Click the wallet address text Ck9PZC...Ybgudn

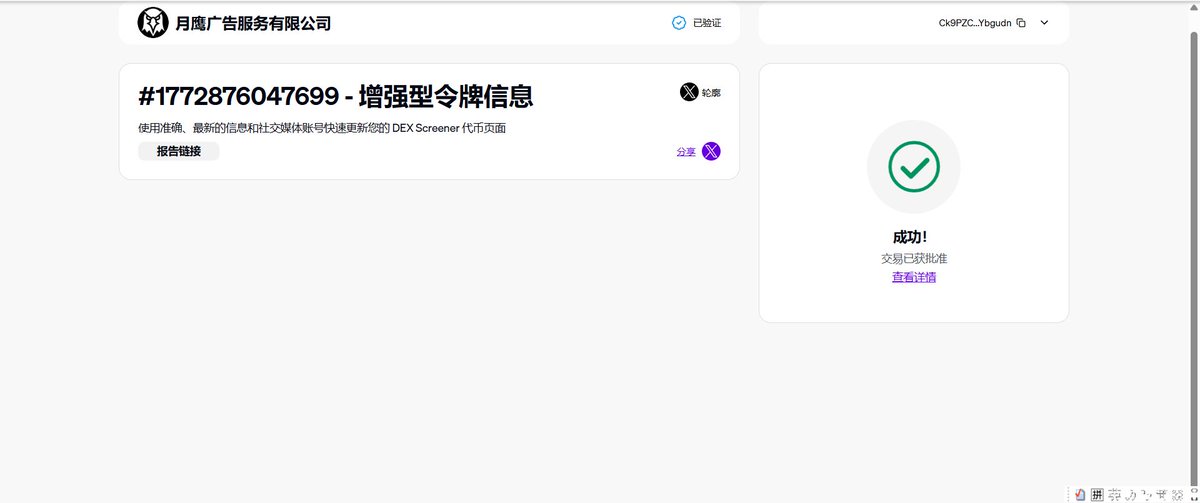coord(975,23)
